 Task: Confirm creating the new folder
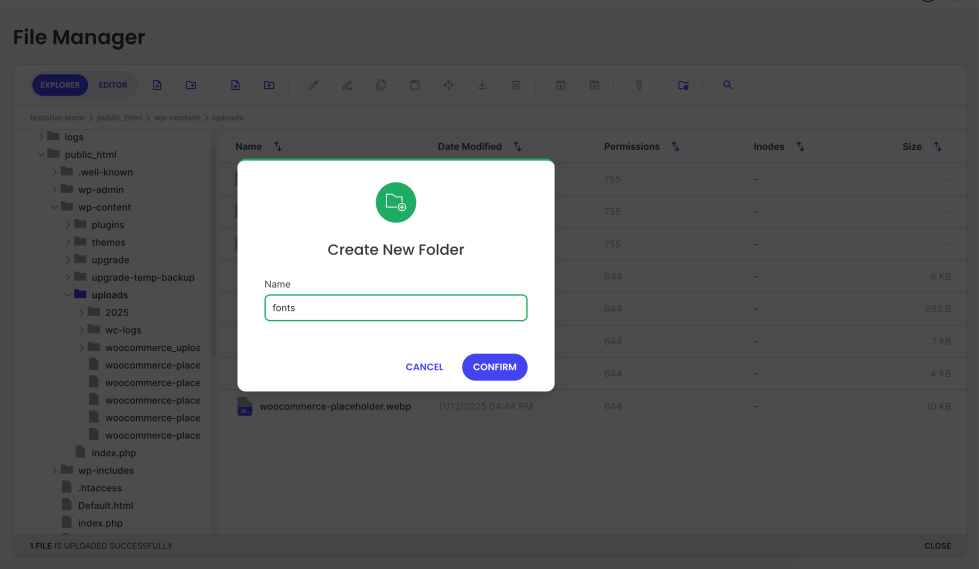tap(494, 367)
